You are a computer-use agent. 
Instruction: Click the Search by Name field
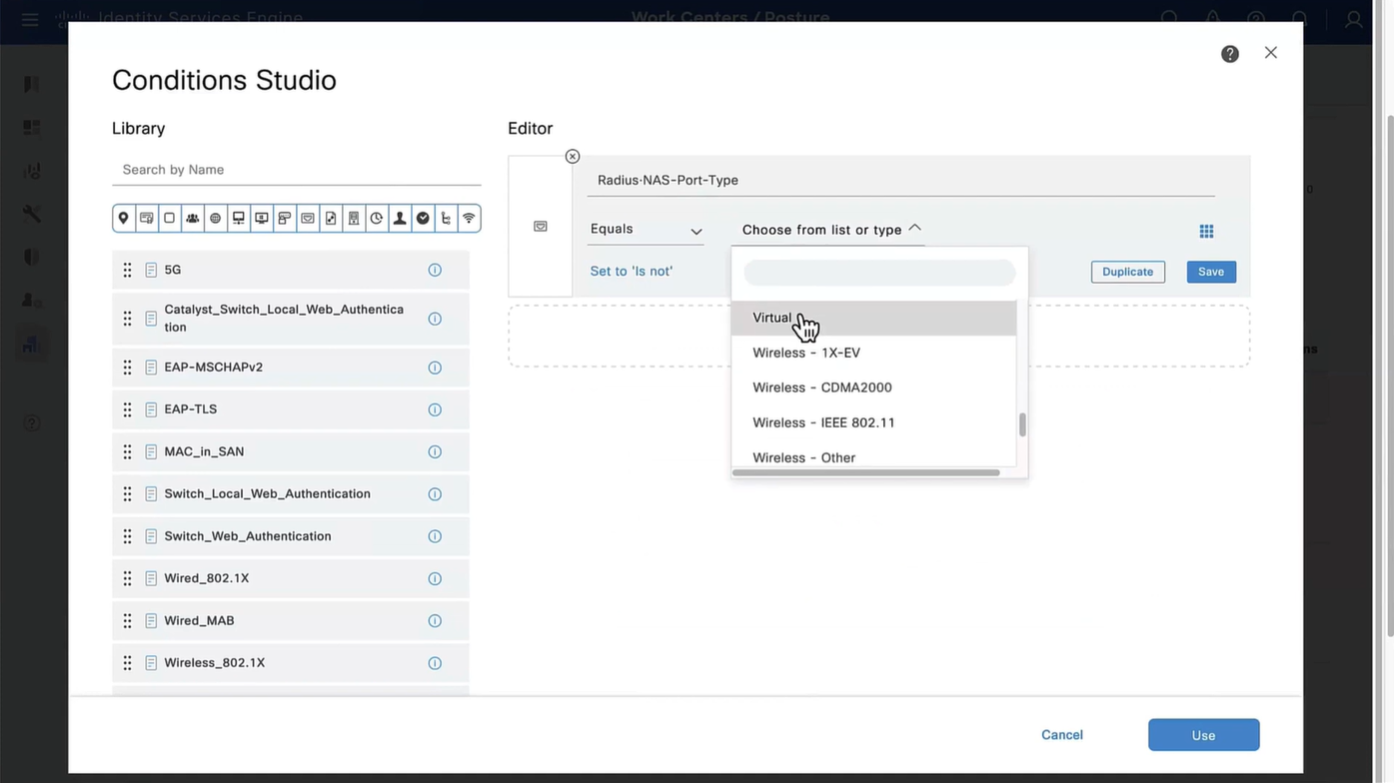[296, 170]
